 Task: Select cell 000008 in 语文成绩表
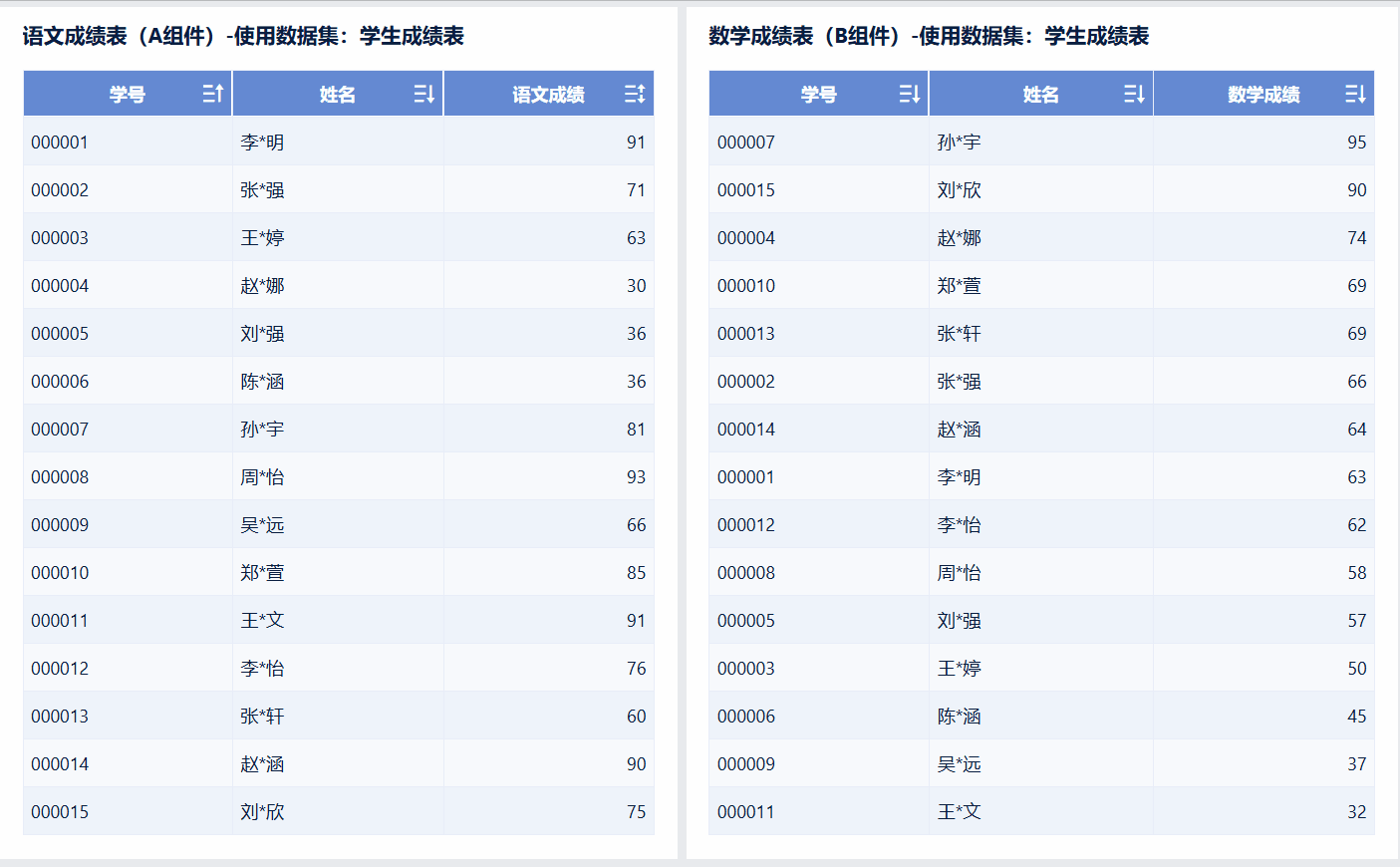click(128, 477)
